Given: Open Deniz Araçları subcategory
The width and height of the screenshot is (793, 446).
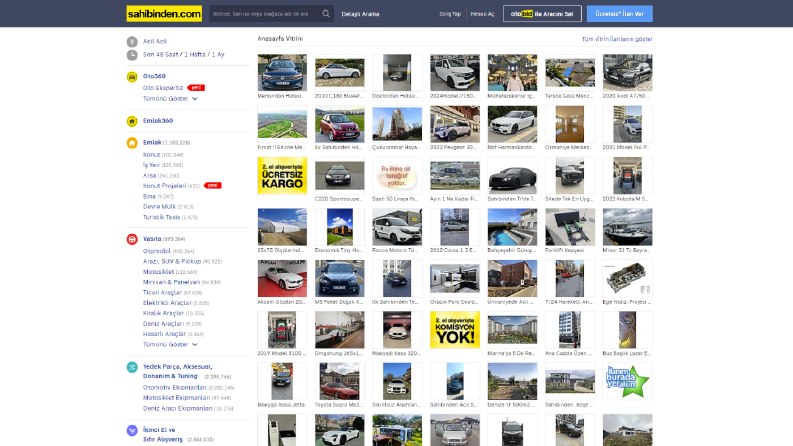Looking at the screenshot, I should coord(163,324).
